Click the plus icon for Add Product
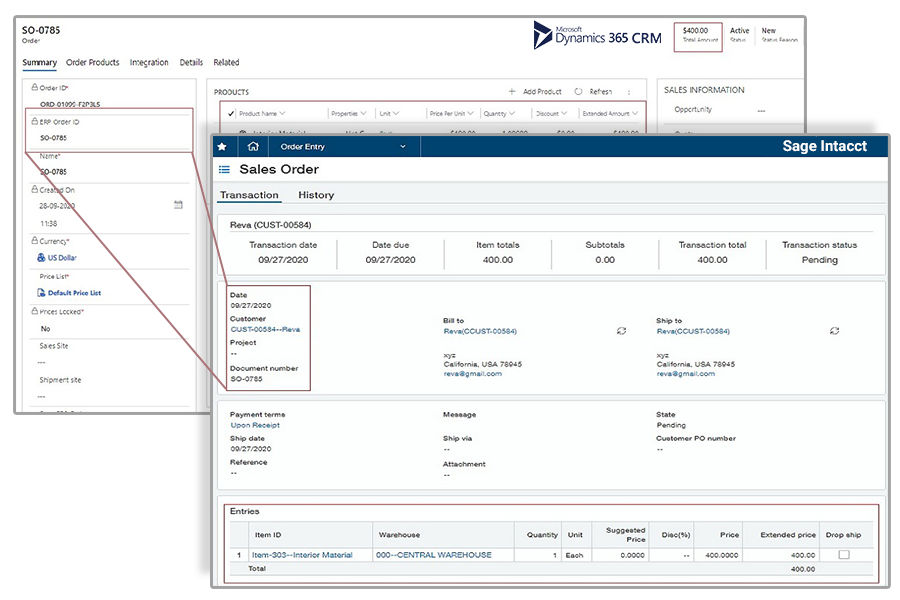Screen dimensions: 900x600 tap(512, 91)
